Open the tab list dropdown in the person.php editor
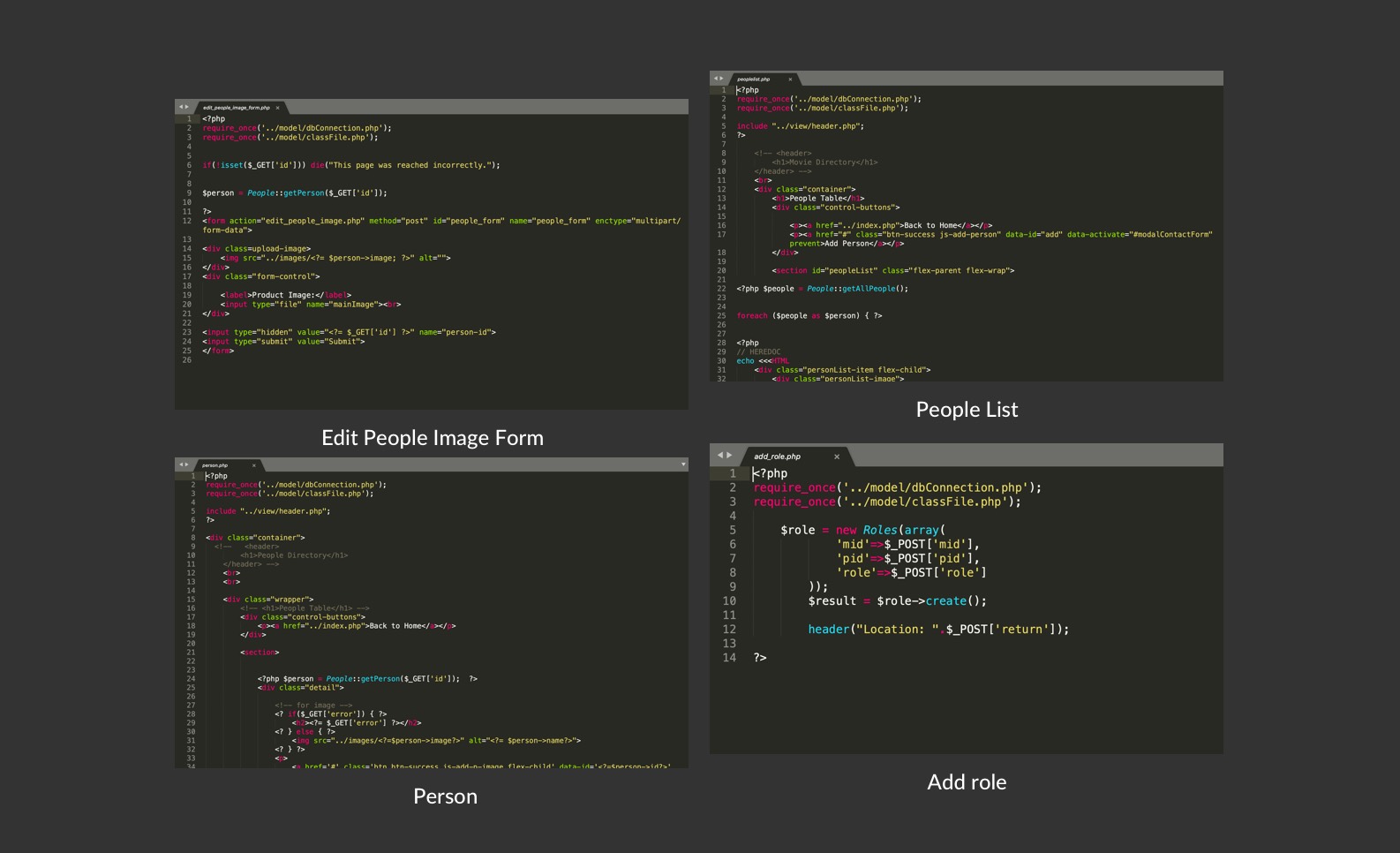Screen dimensions: 1400x853 pyautogui.click(x=683, y=464)
